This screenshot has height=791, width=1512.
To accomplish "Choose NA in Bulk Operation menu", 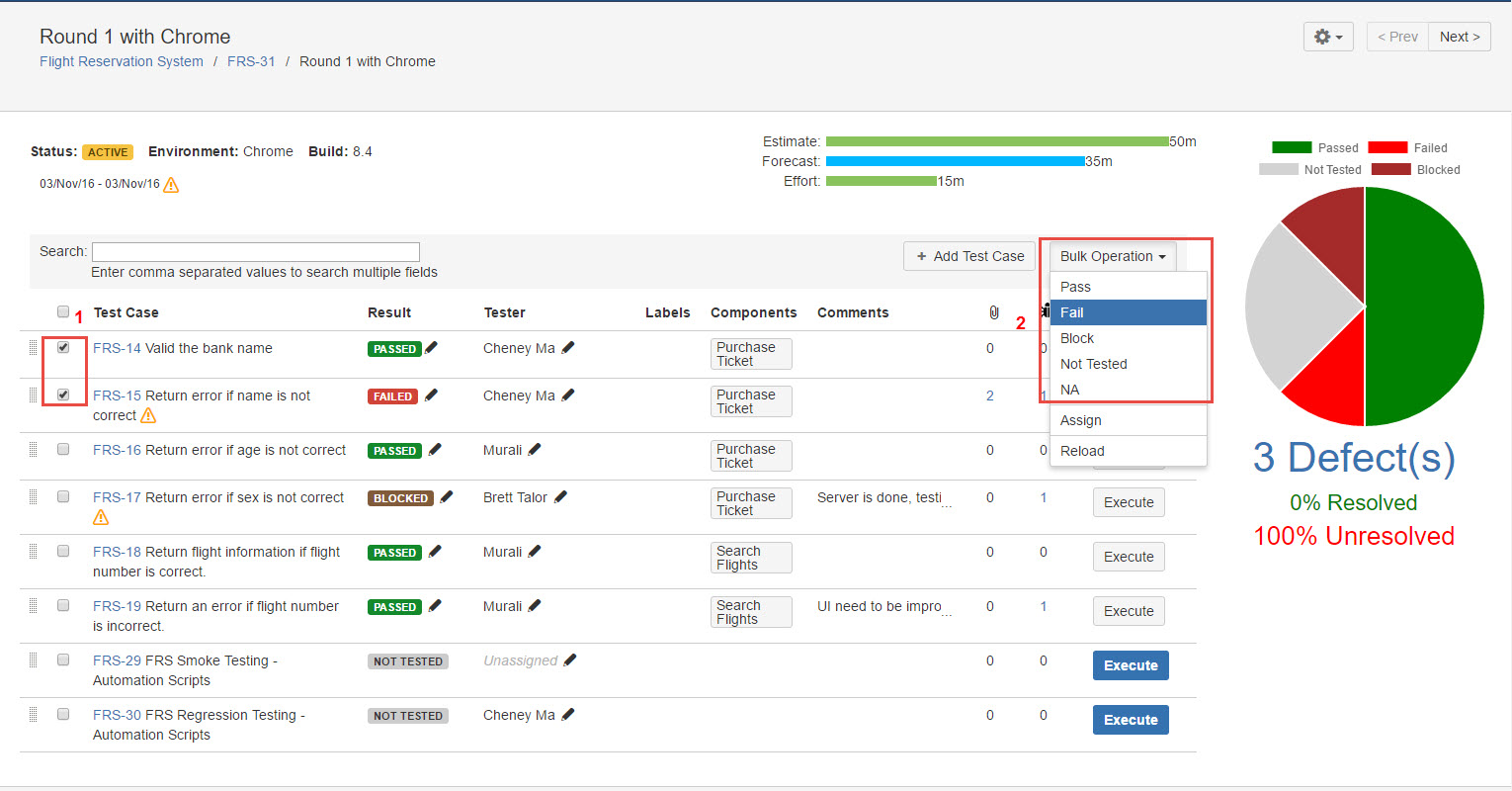I will [x=1129, y=390].
